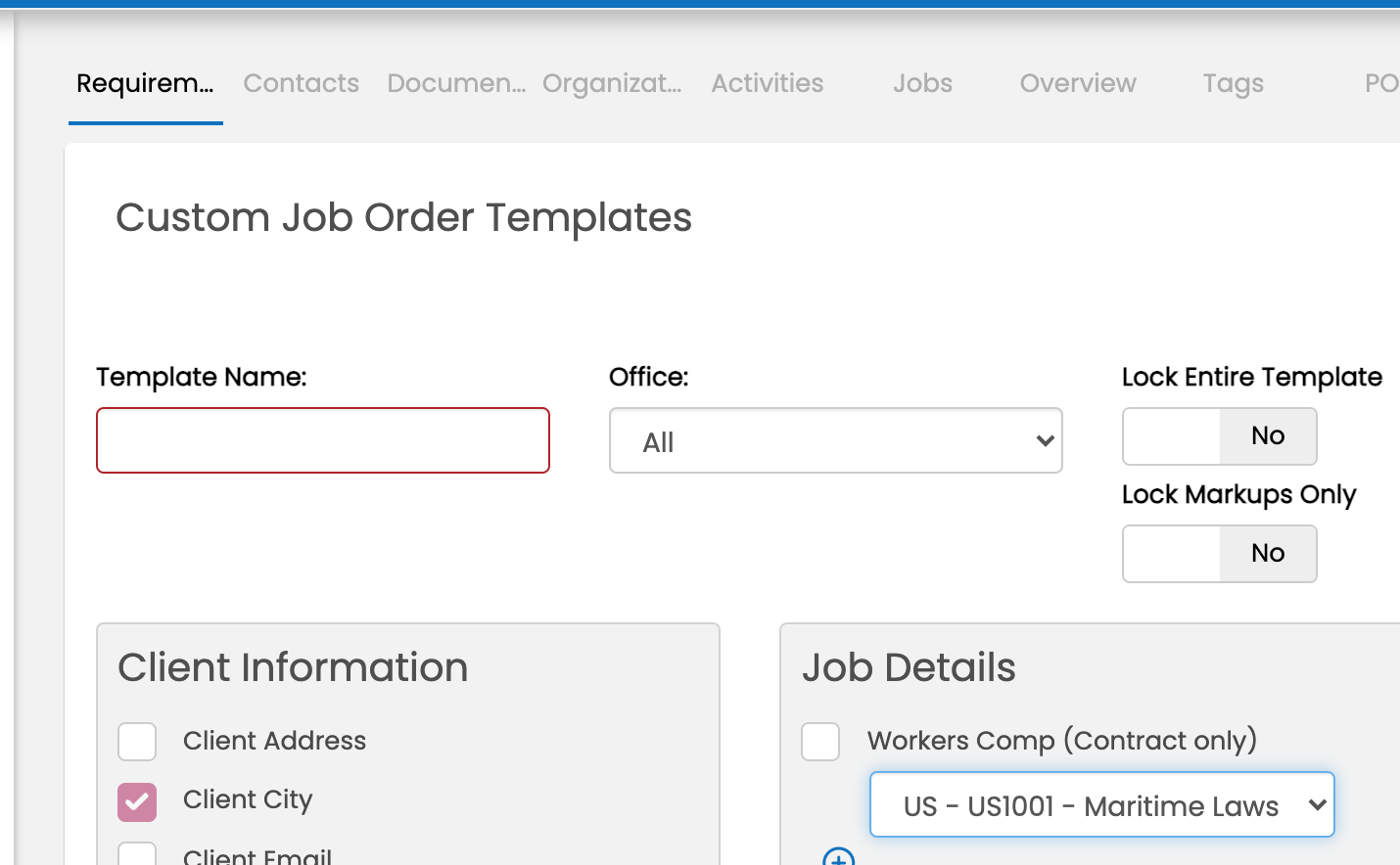Expand the US - US1001 - Maritime Laws dropdown
The image size is (1400, 865).
(x=1102, y=804)
